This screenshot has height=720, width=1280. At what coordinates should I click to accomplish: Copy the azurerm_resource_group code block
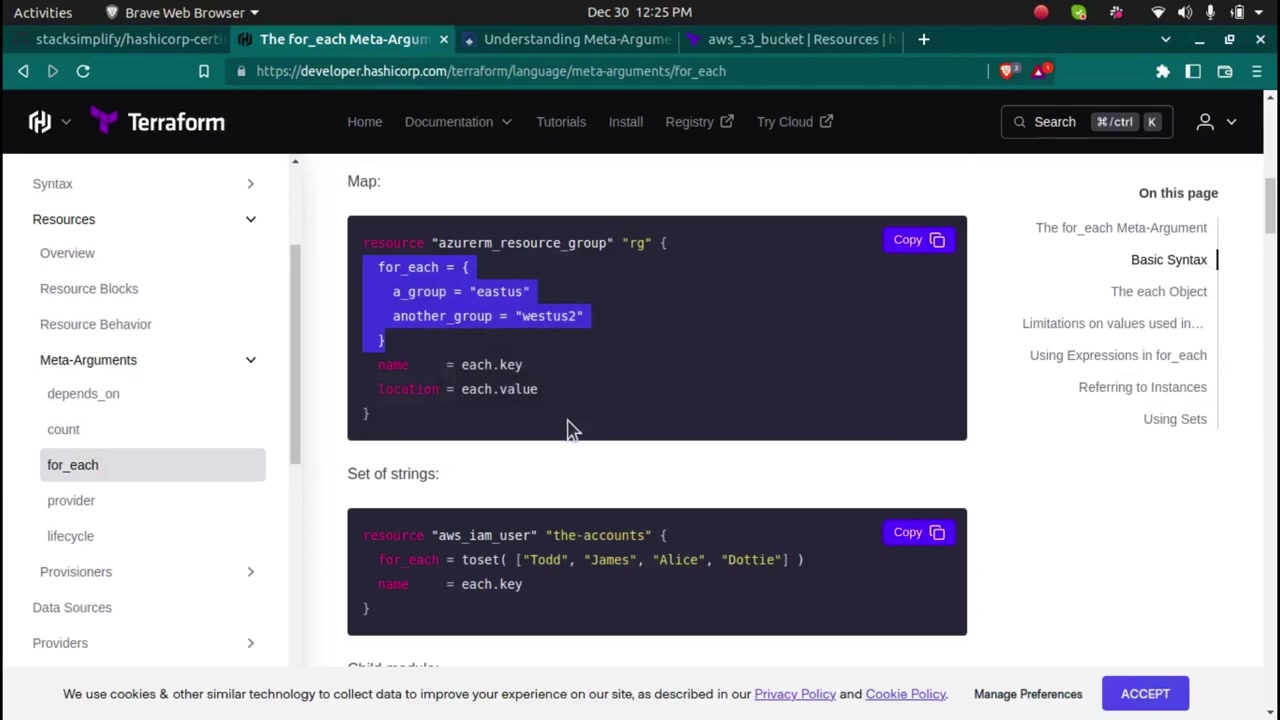tap(919, 240)
